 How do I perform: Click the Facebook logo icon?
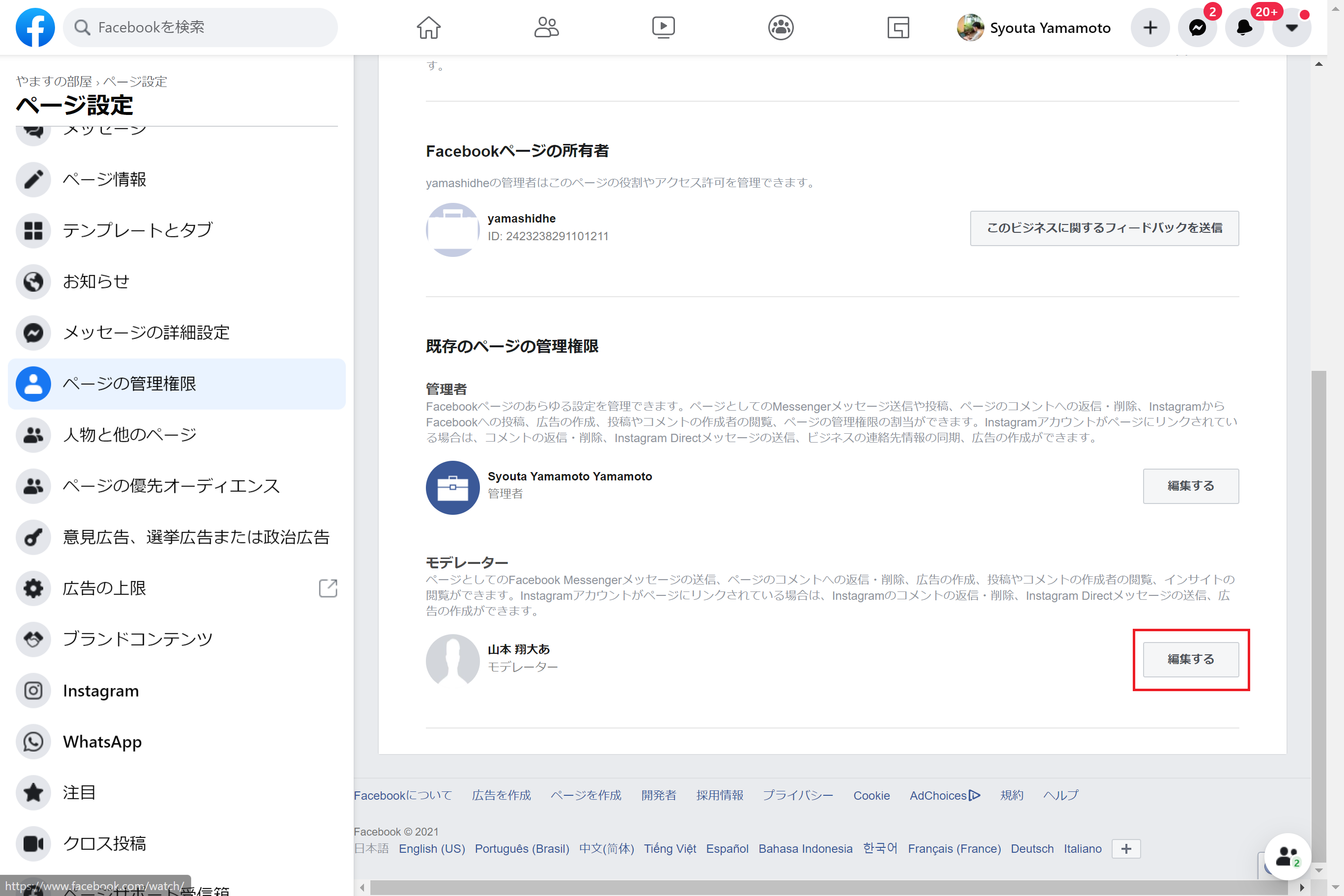coord(35,27)
